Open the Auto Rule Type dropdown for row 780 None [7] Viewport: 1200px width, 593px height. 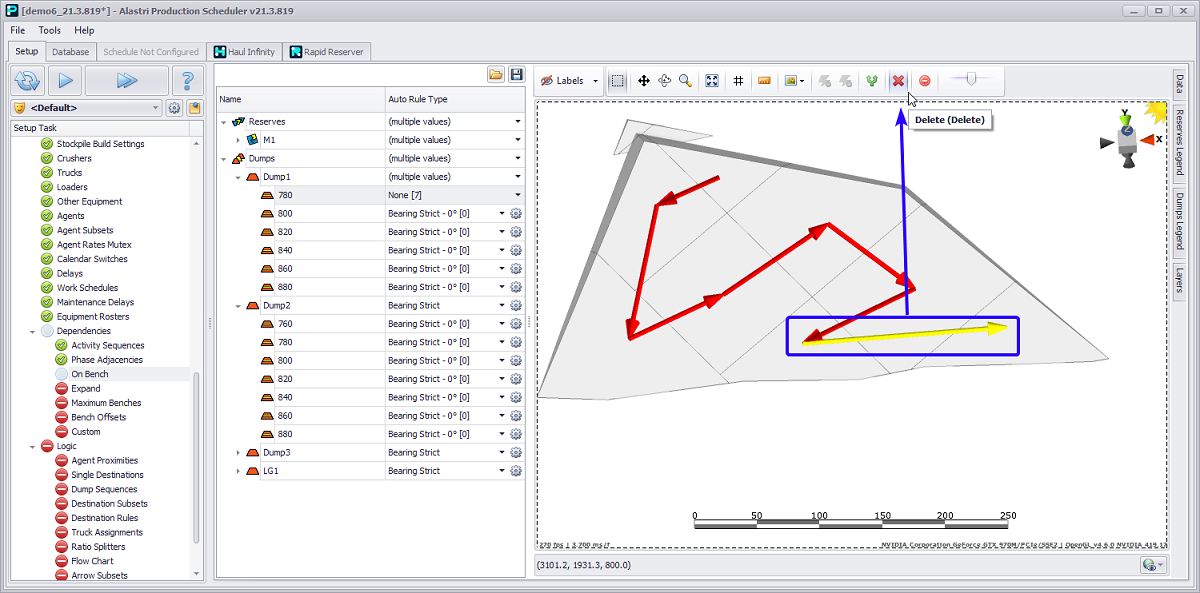pos(518,195)
